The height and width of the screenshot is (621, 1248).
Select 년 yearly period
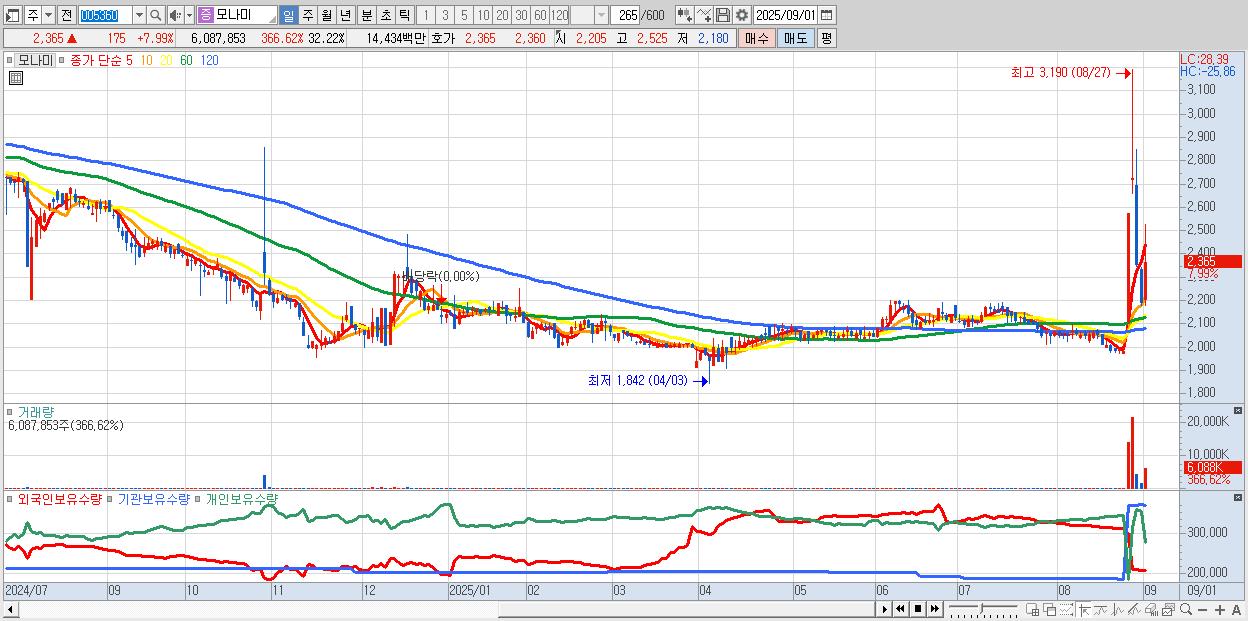tap(345, 15)
